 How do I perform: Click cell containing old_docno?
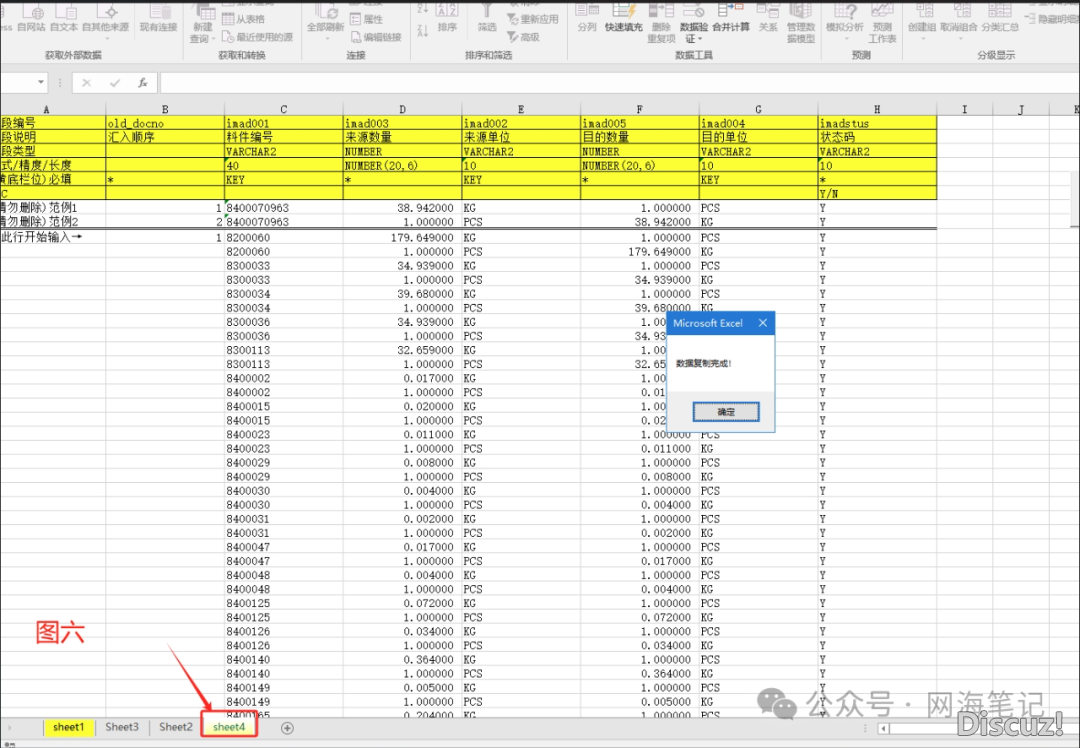(165, 123)
